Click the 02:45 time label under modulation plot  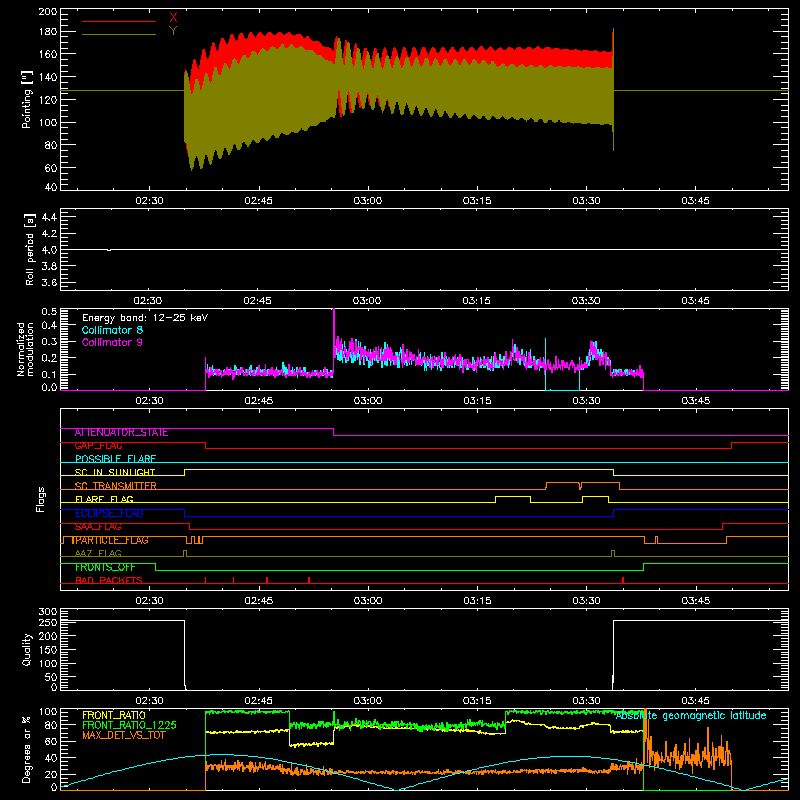click(x=259, y=401)
